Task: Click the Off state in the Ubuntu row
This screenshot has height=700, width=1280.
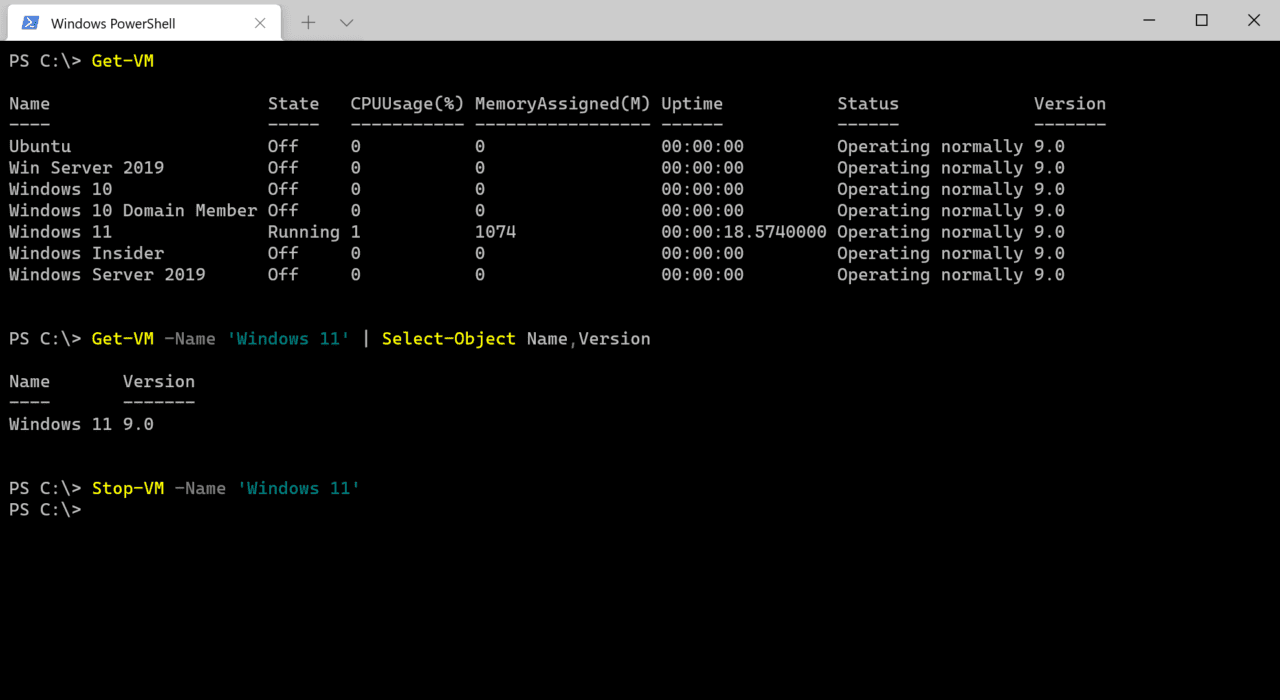Action: [x=283, y=146]
